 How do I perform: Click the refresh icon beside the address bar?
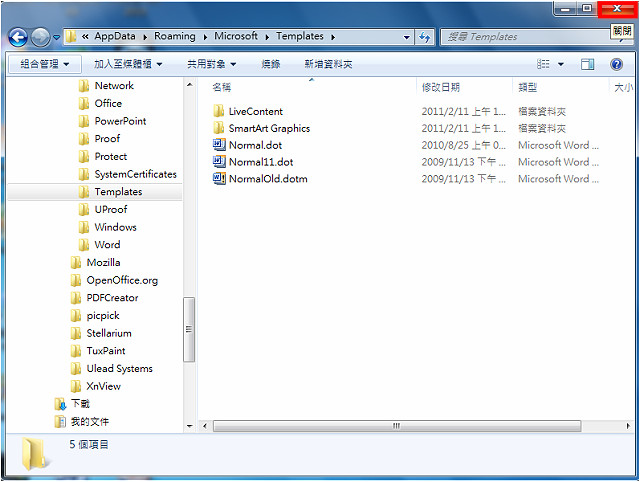[424, 37]
